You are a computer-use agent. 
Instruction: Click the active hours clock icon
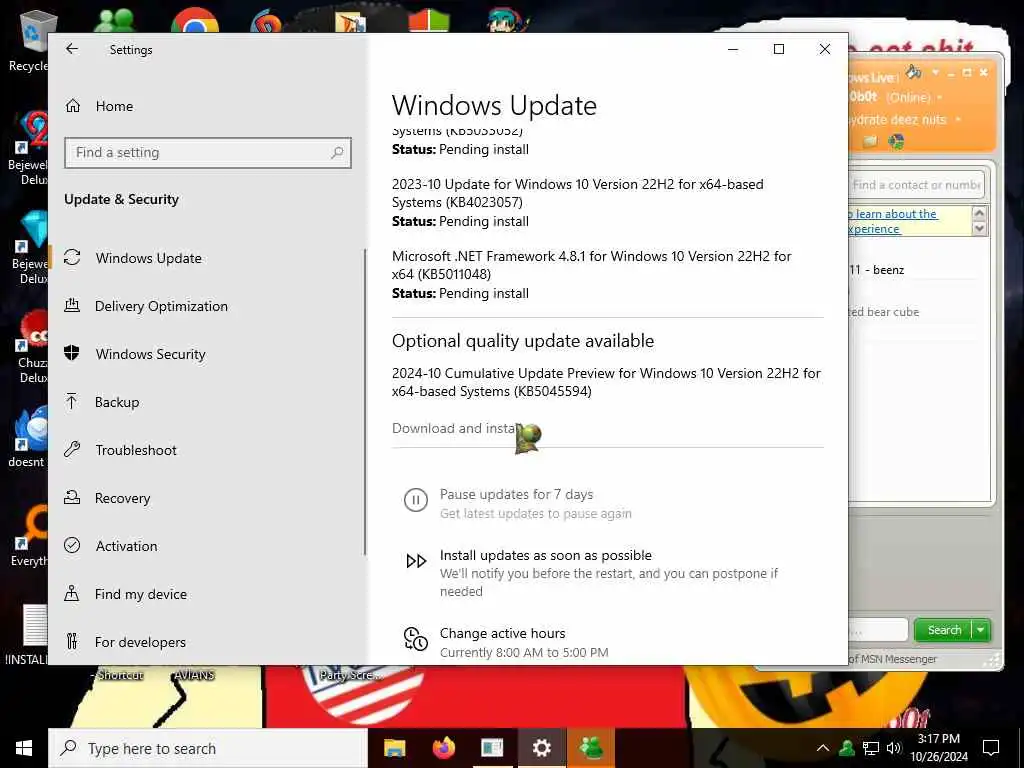pyautogui.click(x=415, y=639)
